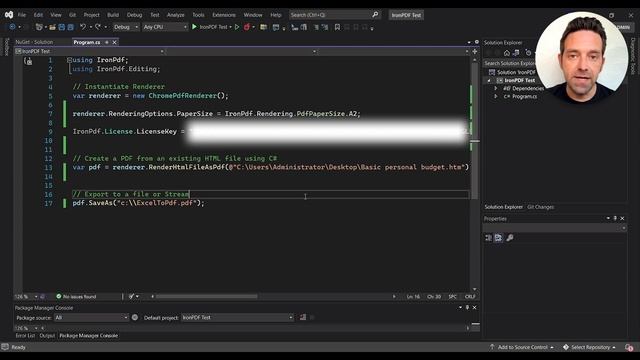Expand the Dependencies node
Image resolution: width=640 pixels, height=360 pixels.
(496, 88)
